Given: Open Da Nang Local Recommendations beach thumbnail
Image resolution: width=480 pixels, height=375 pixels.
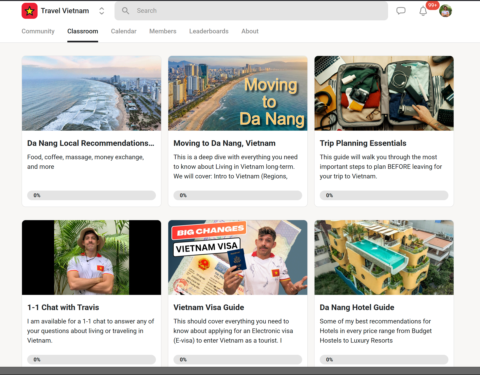Looking at the screenshot, I should pos(91,93).
